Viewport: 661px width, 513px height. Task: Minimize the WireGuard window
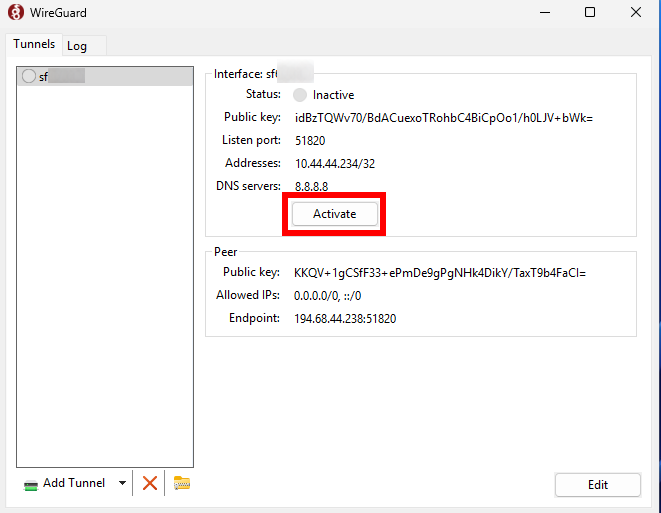point(545,13)
